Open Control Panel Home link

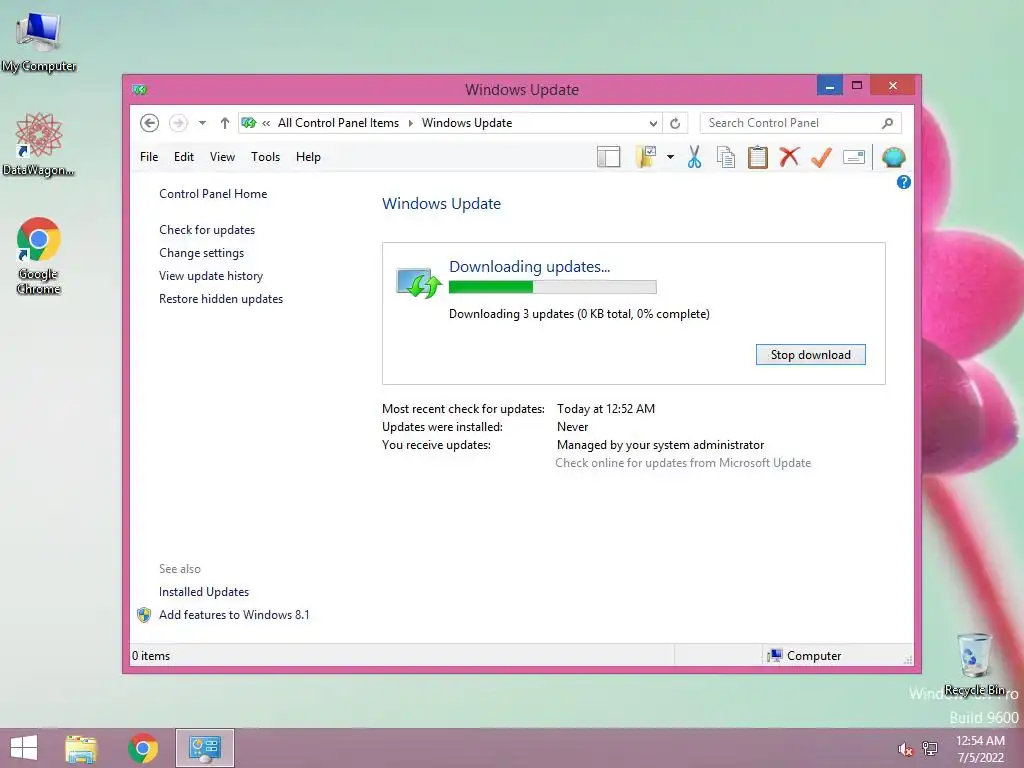213,194
